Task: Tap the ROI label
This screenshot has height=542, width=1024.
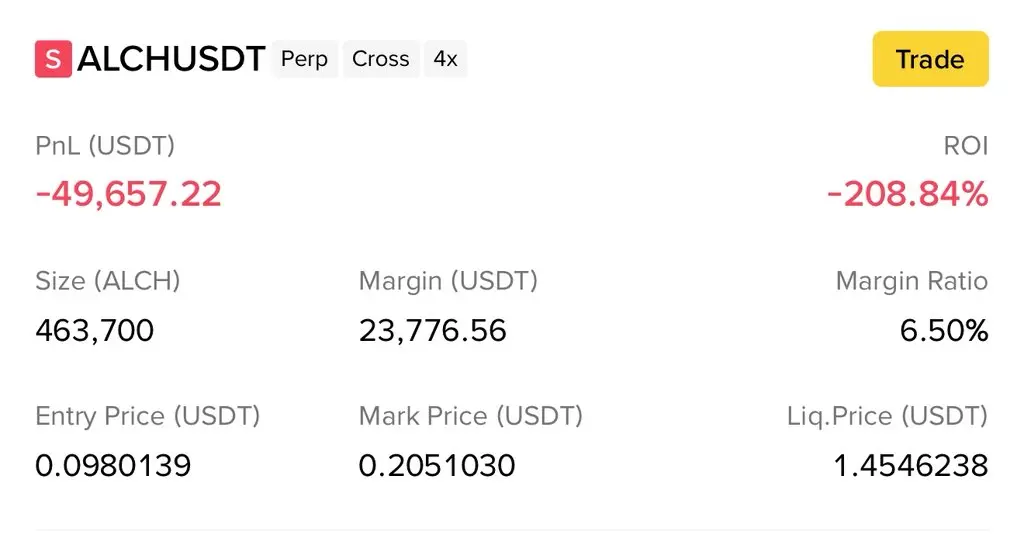Action: coord(965,146)
